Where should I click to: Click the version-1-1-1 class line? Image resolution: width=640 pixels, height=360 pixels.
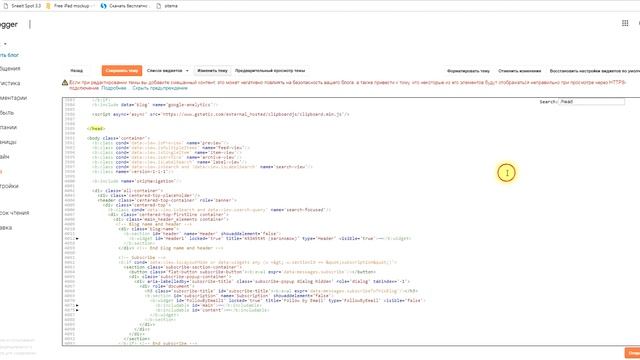(x=133, y=171)
